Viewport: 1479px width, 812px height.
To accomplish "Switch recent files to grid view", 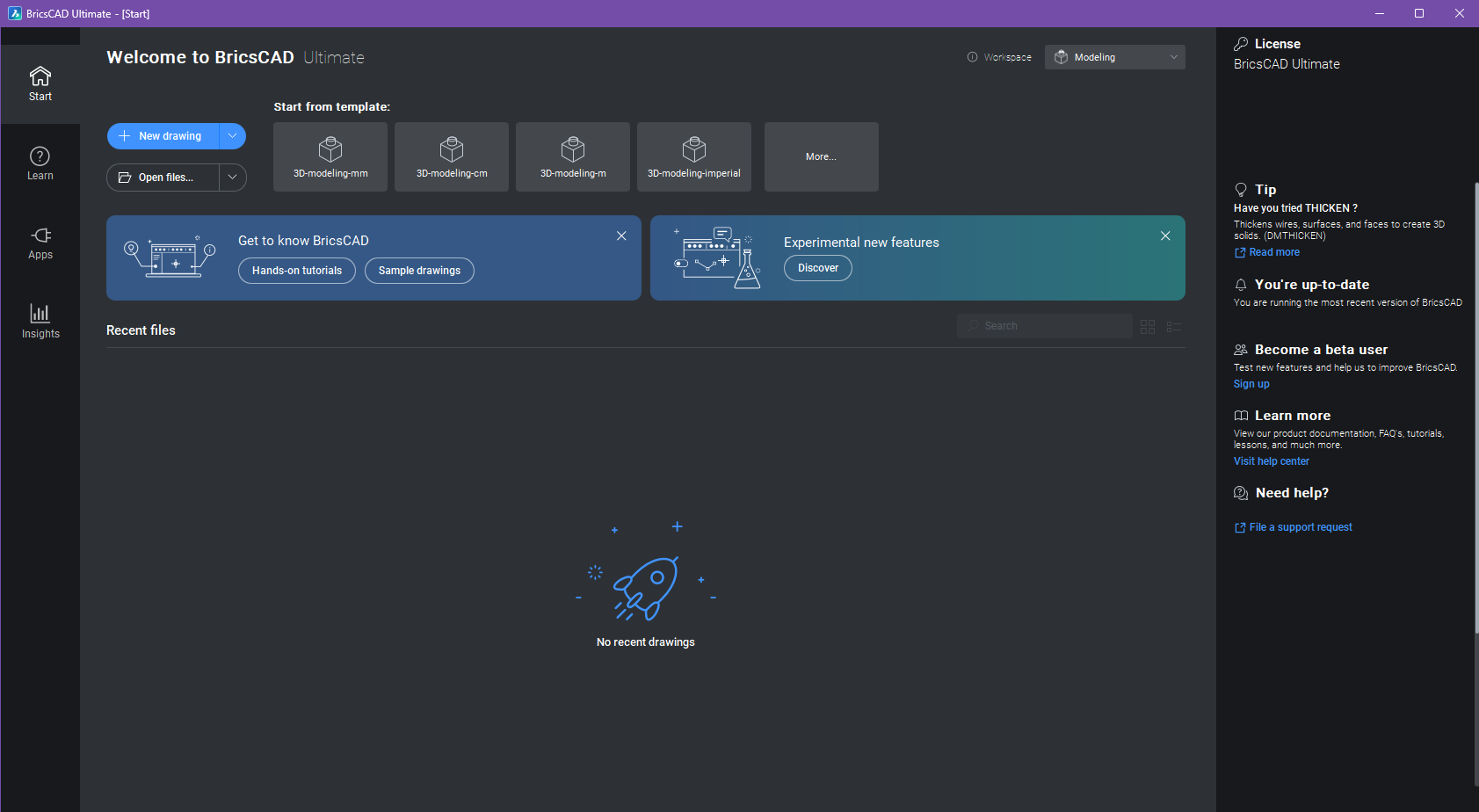I will (1148, 327).
